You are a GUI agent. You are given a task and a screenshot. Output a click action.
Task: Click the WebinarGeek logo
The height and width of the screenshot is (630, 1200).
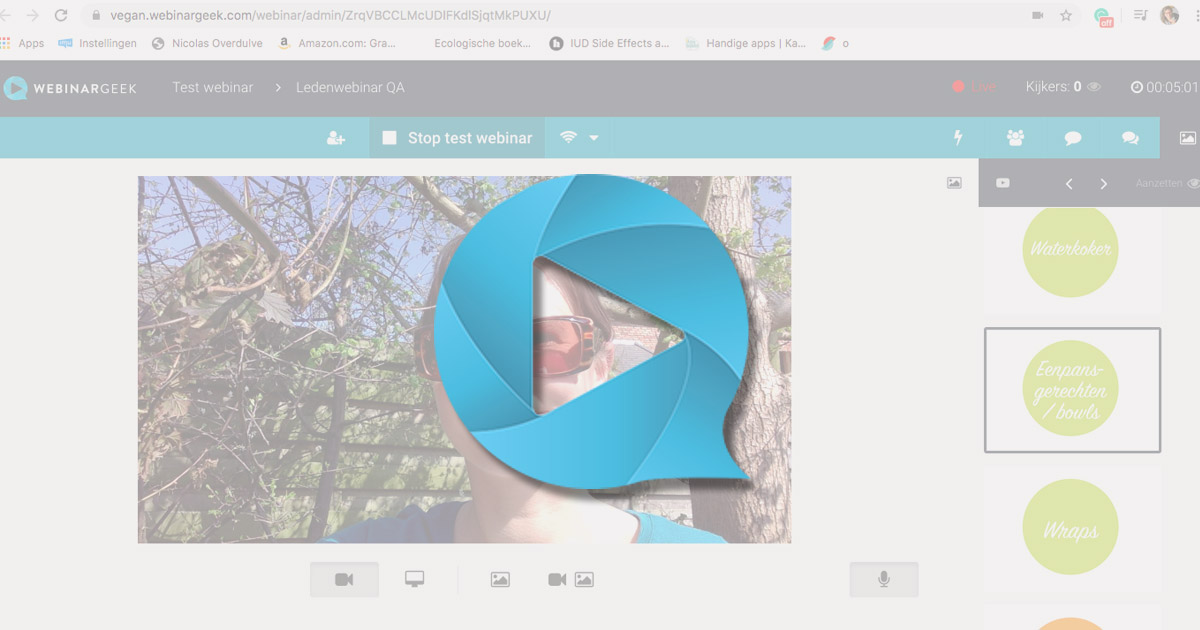click(70, 87)
